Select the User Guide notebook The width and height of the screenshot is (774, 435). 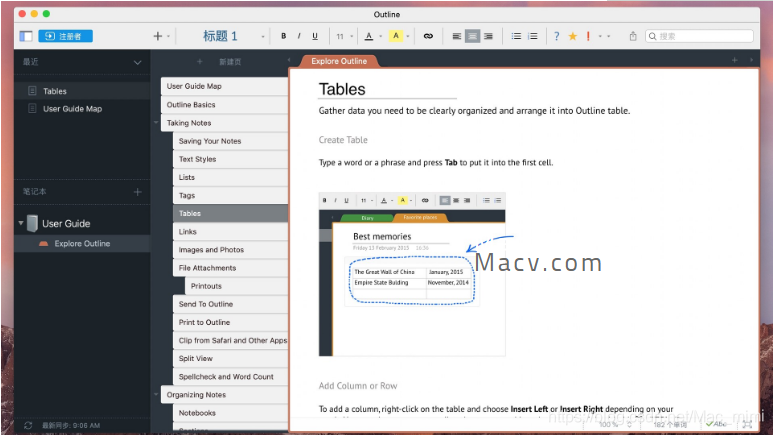pyautogui.click(x=66, y=224)
